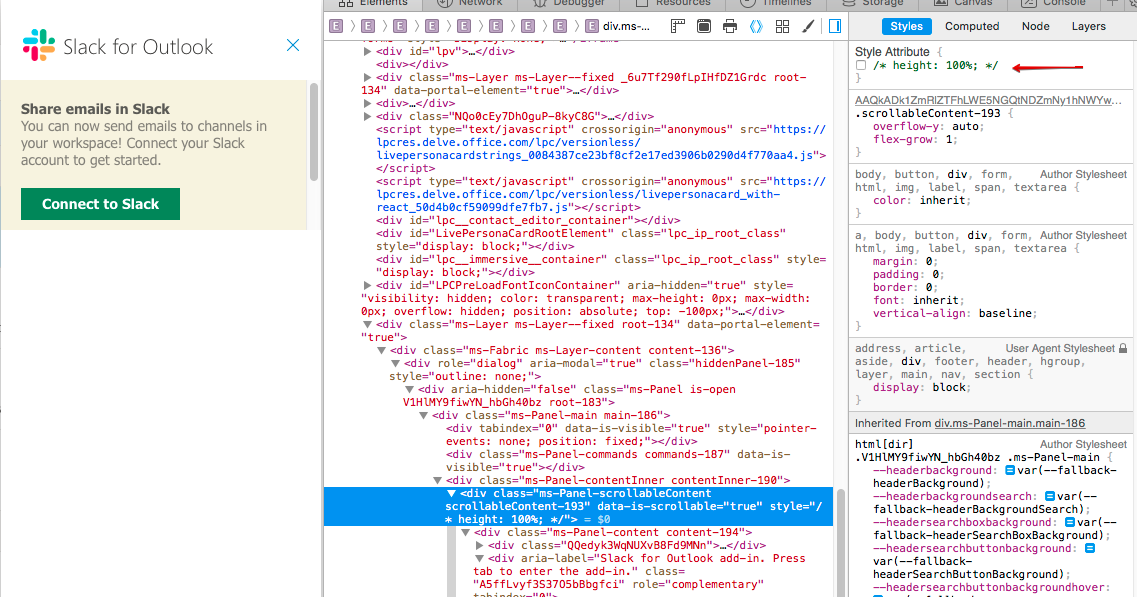Open the livepersonacard_with-react script URL
This screenshot has width=1137, height=597.
[x=601, y=194]
